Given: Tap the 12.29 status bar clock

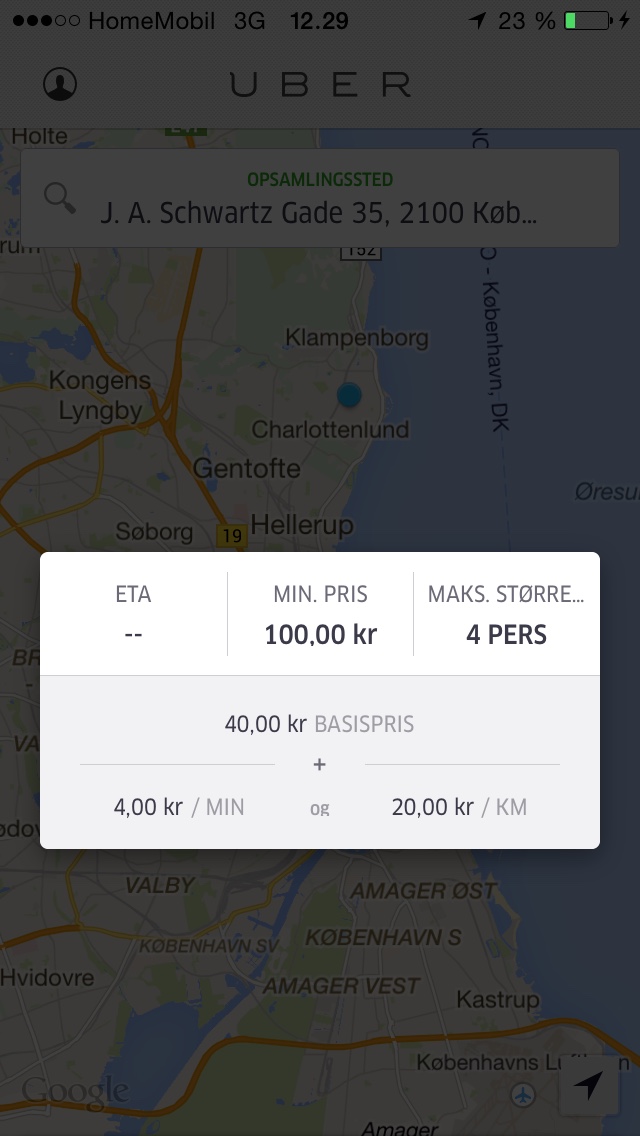Looking at the screenshot, I should [320, 21].
